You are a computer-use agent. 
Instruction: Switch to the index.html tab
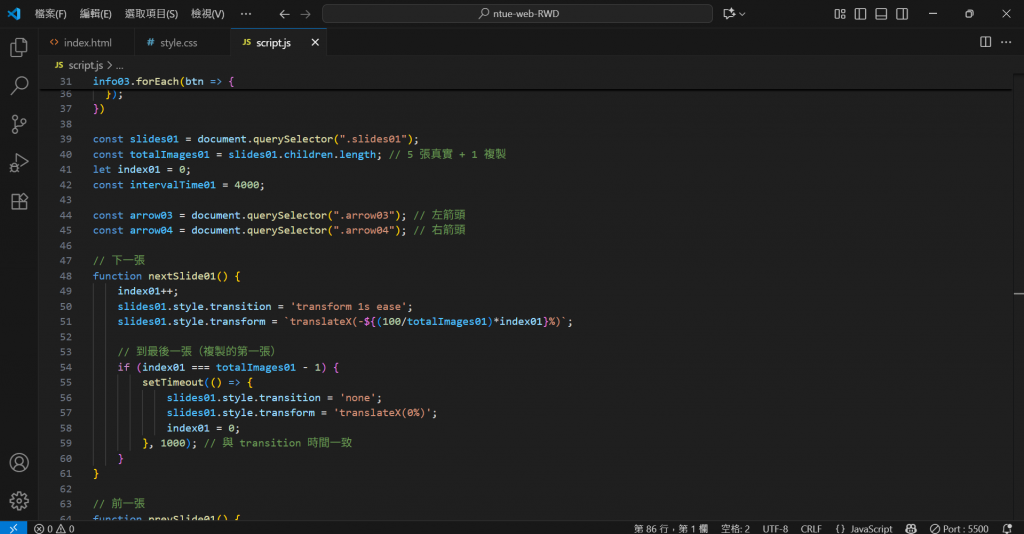coord(87,42)
